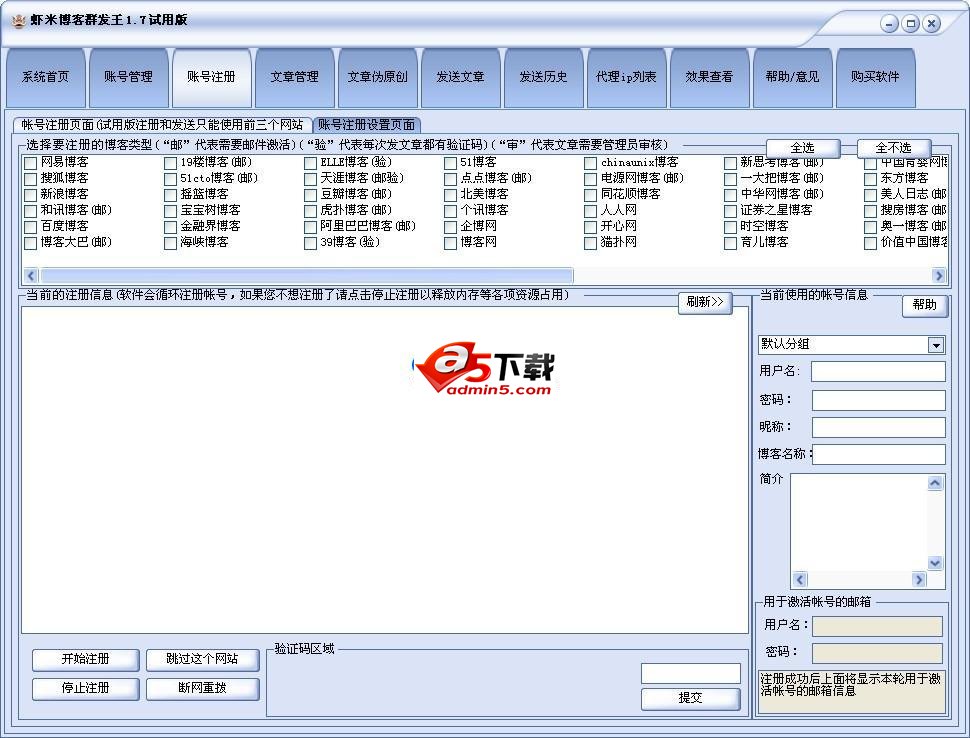The width and height of the screenshot is (970, 738).
Task: Click 跳过这个网站 to skip site
Action: pos(202,660)
